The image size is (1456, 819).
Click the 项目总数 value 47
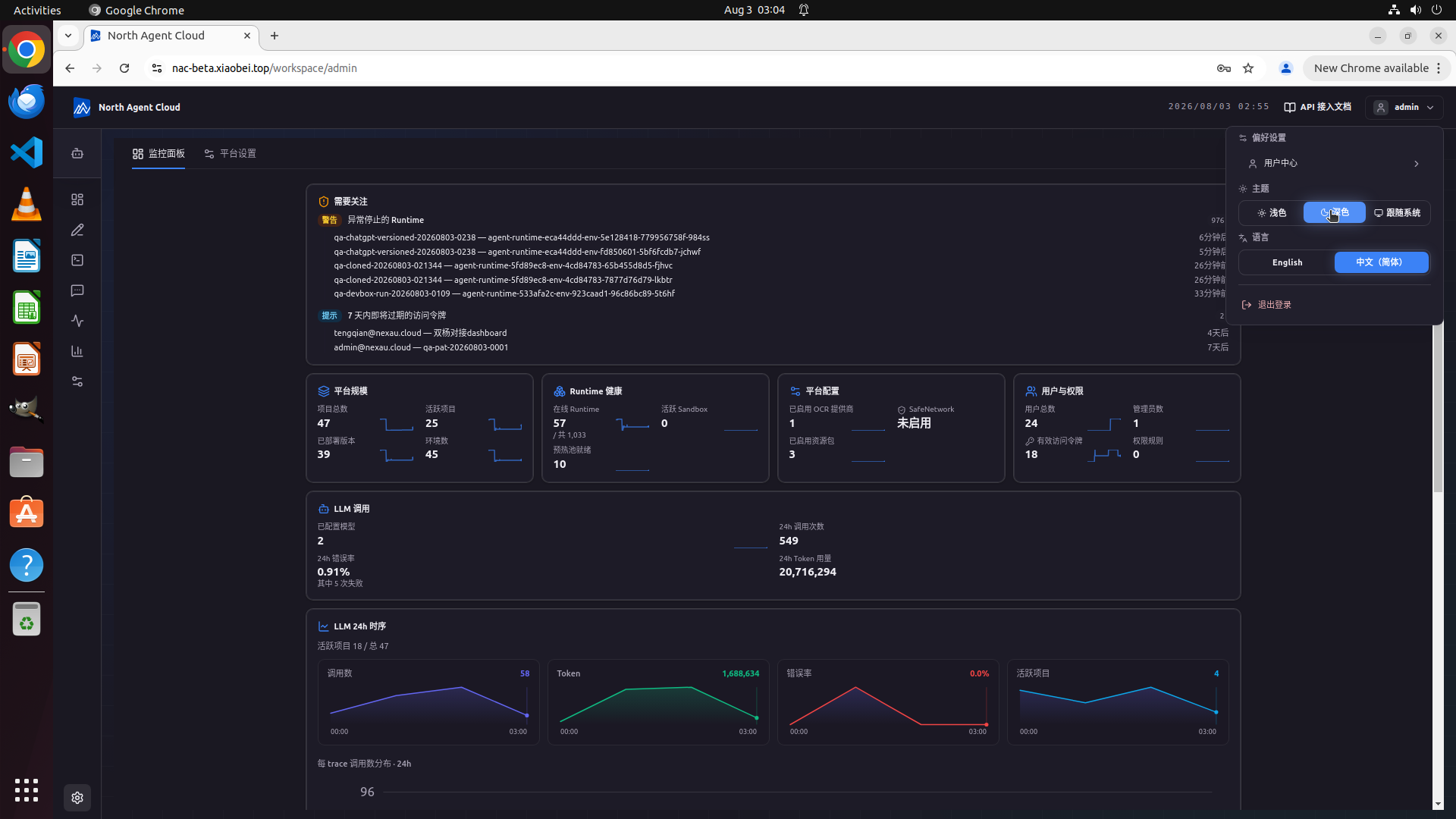(x=324, y=423)
